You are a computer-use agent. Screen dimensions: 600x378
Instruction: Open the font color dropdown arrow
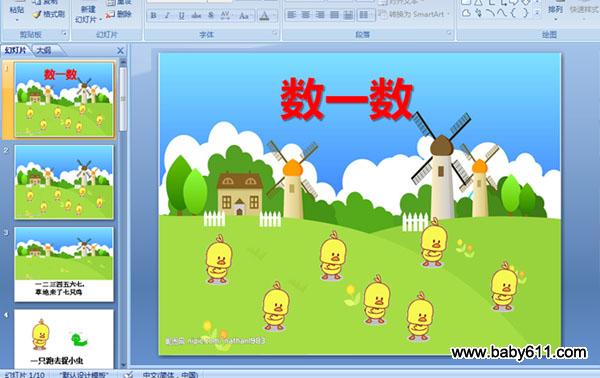click(275, 16)
